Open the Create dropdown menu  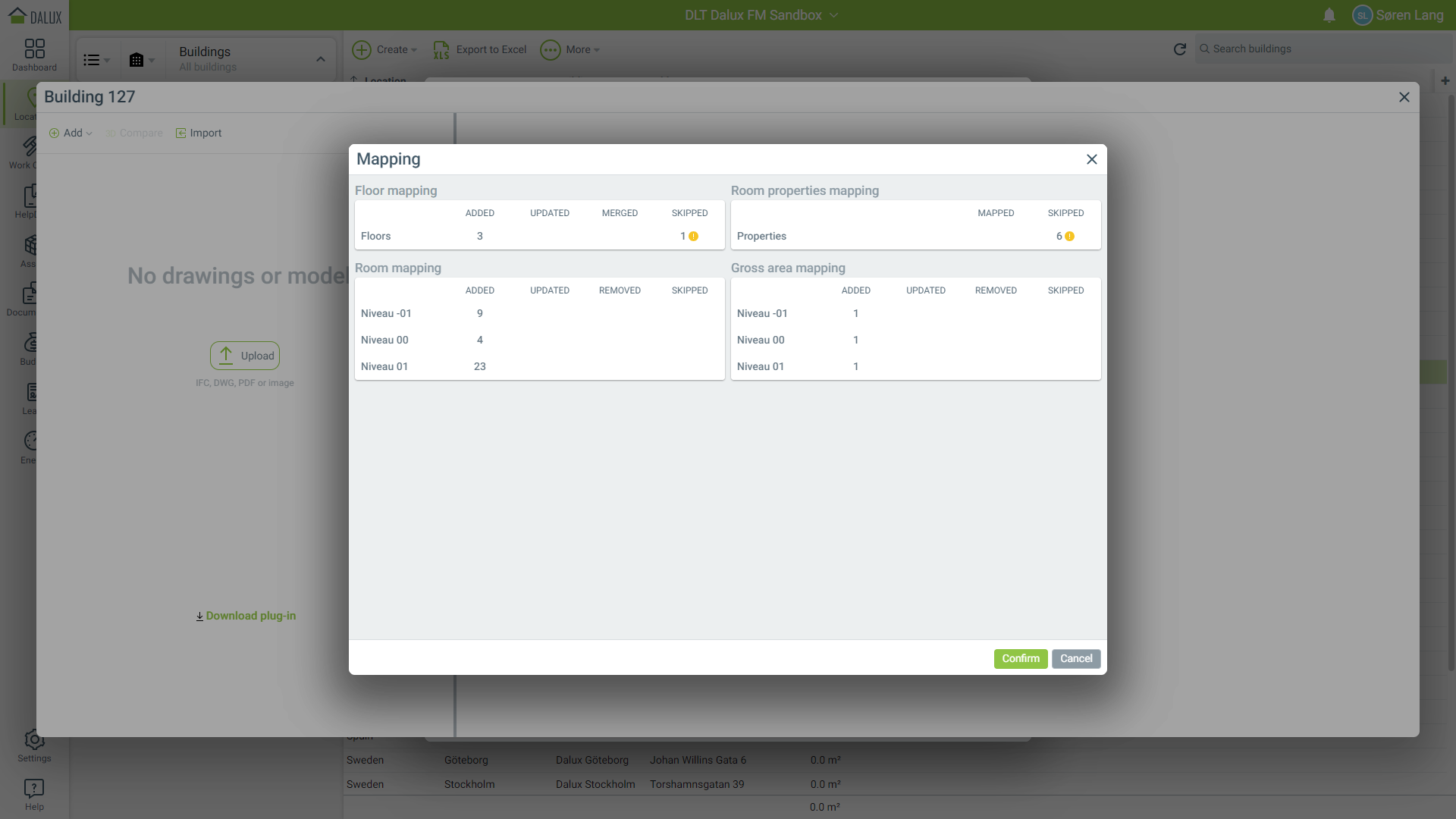(385, 50)
